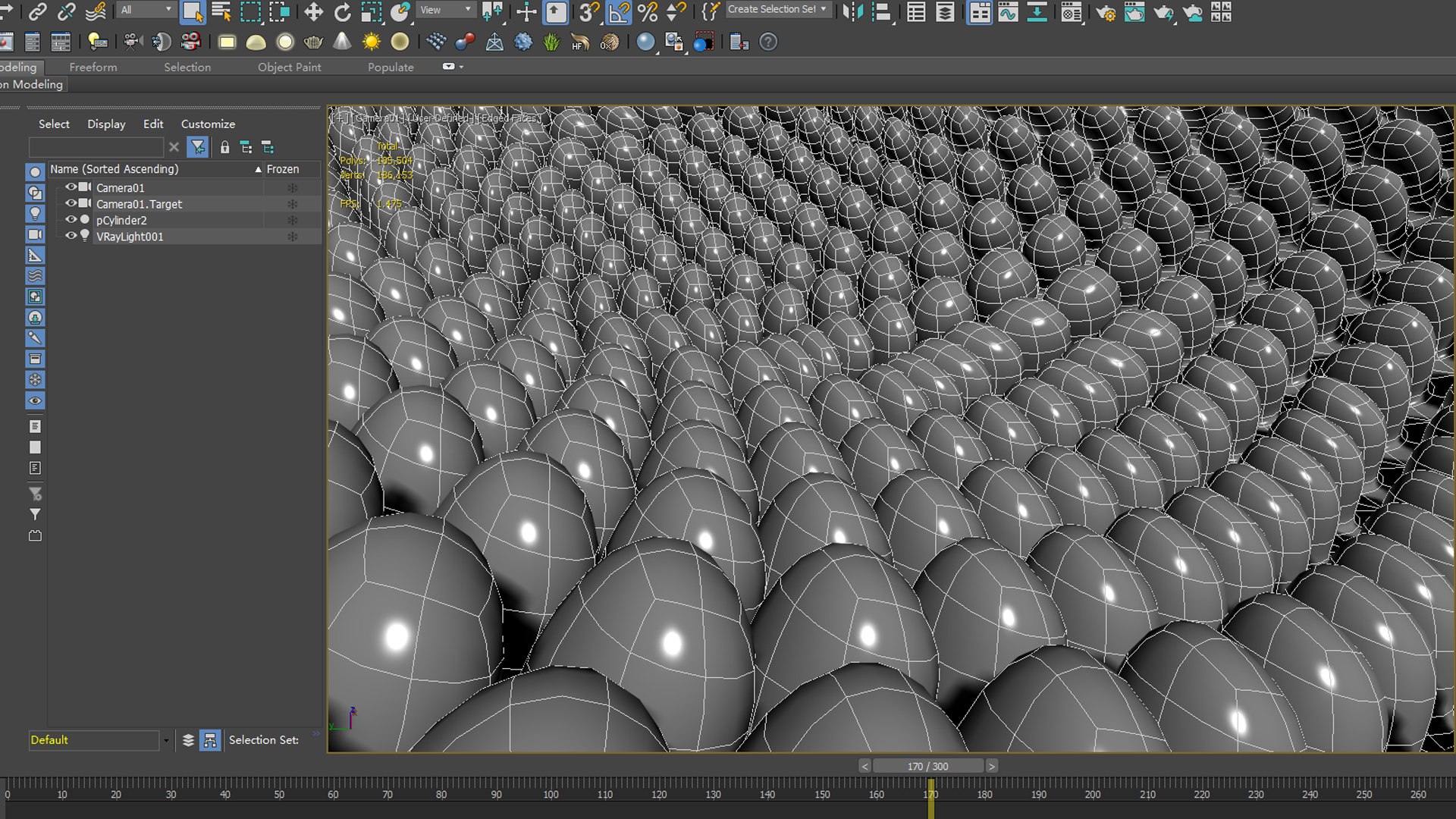The image size is (1456, 819).
Task: Click the sunlight system icon
Action: tap(371, 42)
